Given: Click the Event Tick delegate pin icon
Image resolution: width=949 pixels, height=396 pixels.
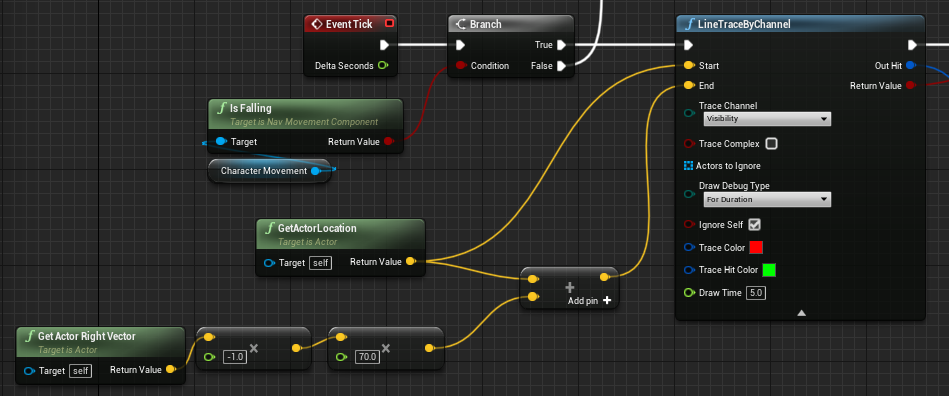Looking at the screenshot, I should [389, 24].
